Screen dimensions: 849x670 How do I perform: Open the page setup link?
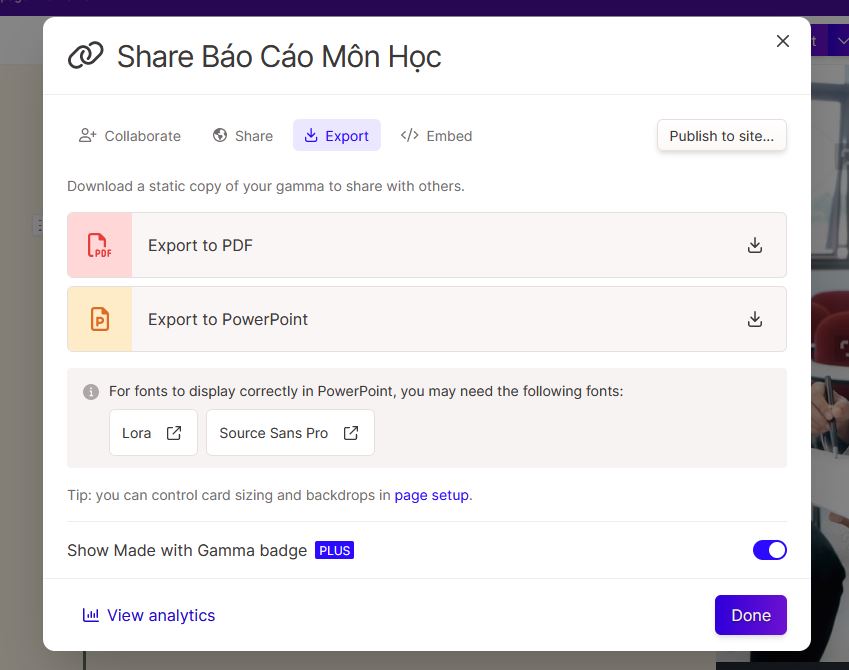(432, 495)
